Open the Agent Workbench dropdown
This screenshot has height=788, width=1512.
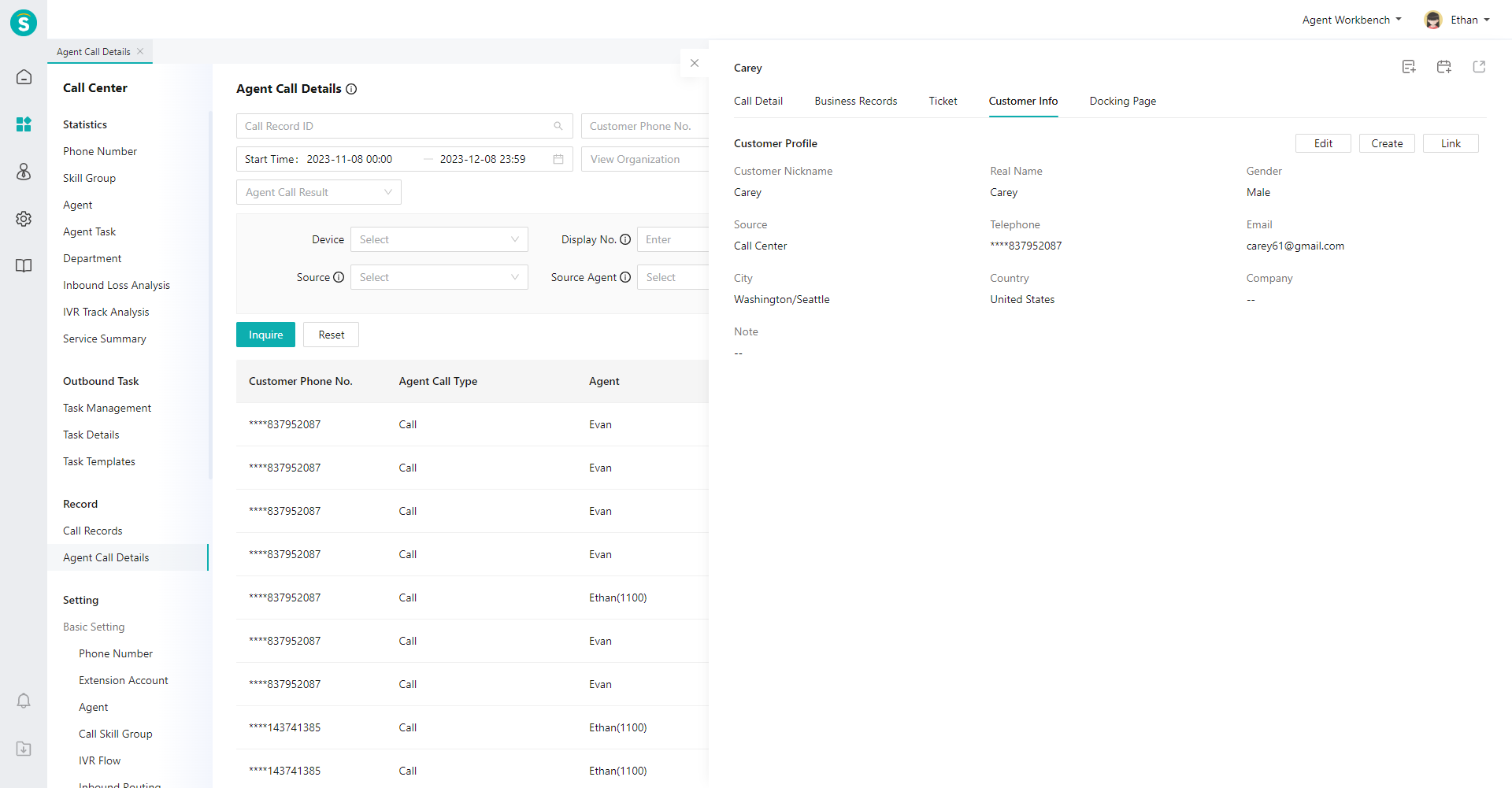pos(1351,20)
